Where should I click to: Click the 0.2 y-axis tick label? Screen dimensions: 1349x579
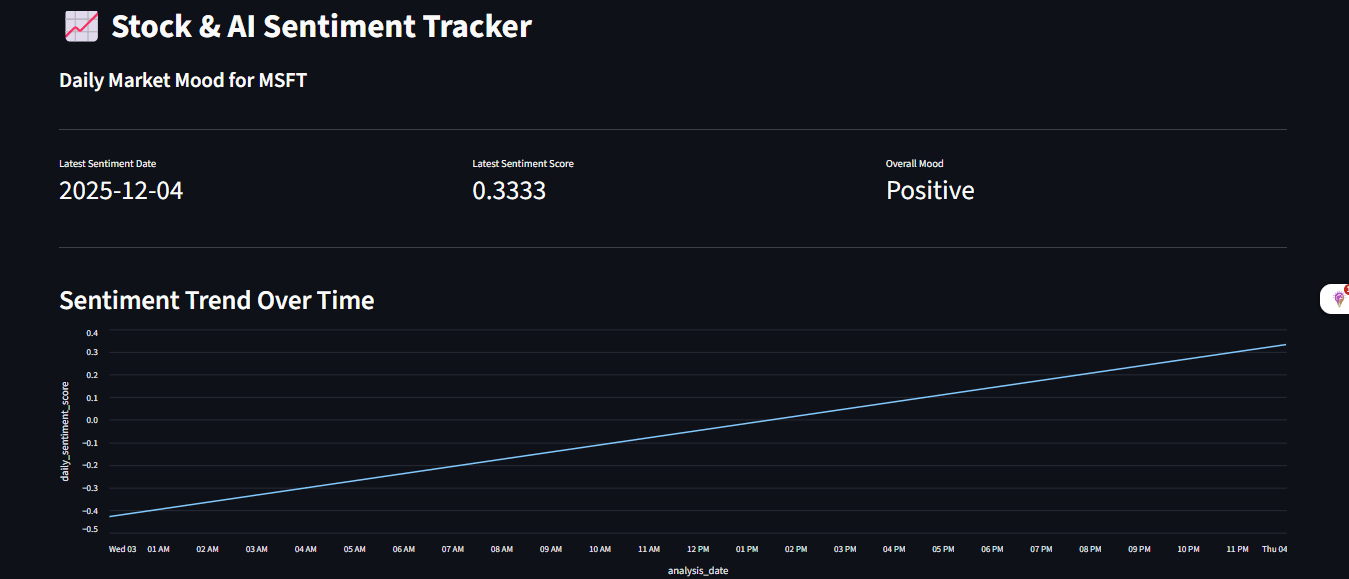[92, 375]
